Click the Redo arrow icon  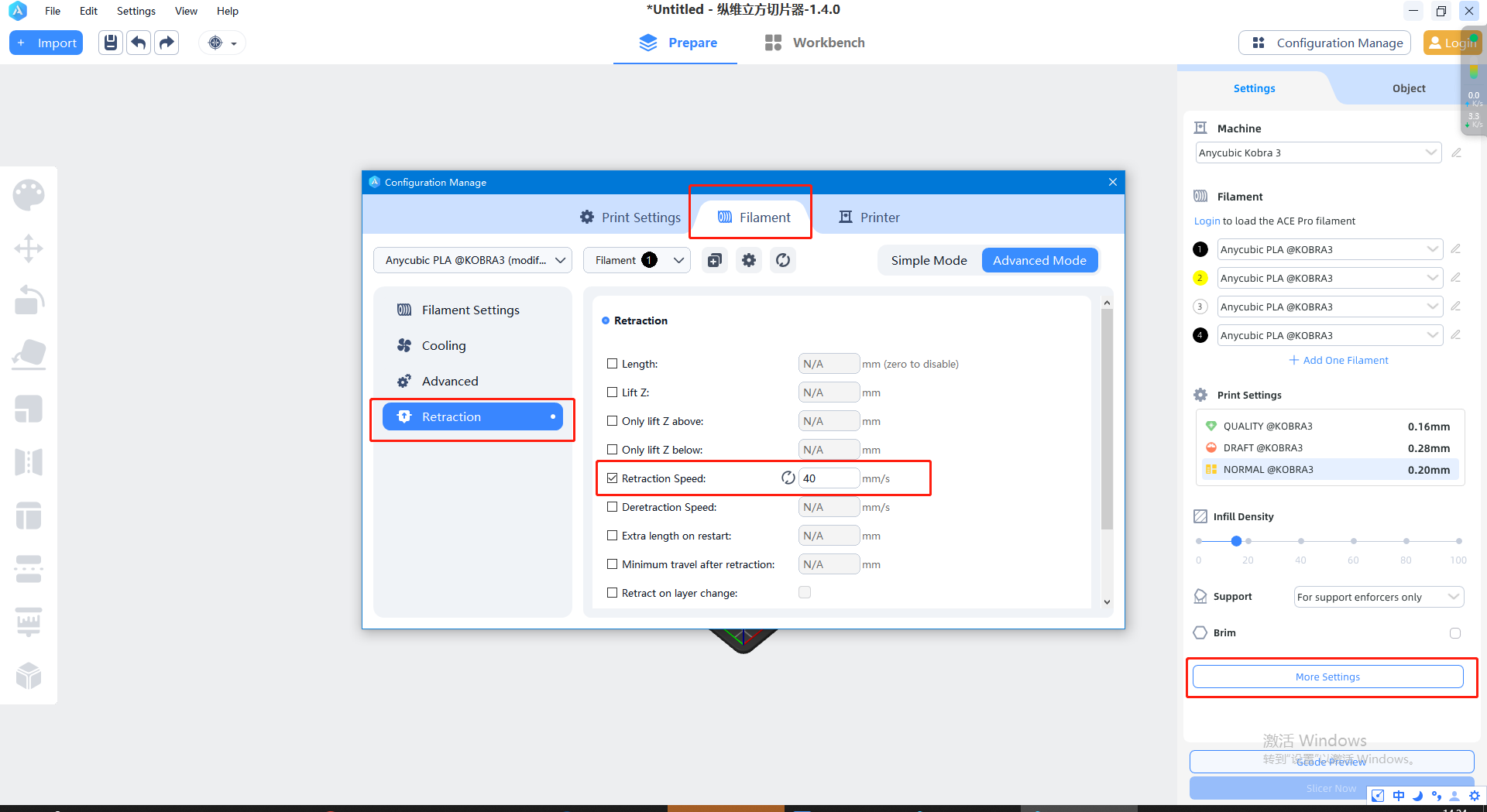167,43
